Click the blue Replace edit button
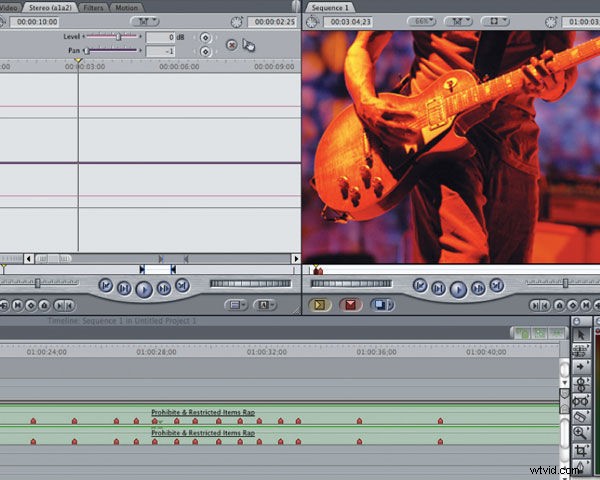Screen dimensions: 600x480 point(380,304)
